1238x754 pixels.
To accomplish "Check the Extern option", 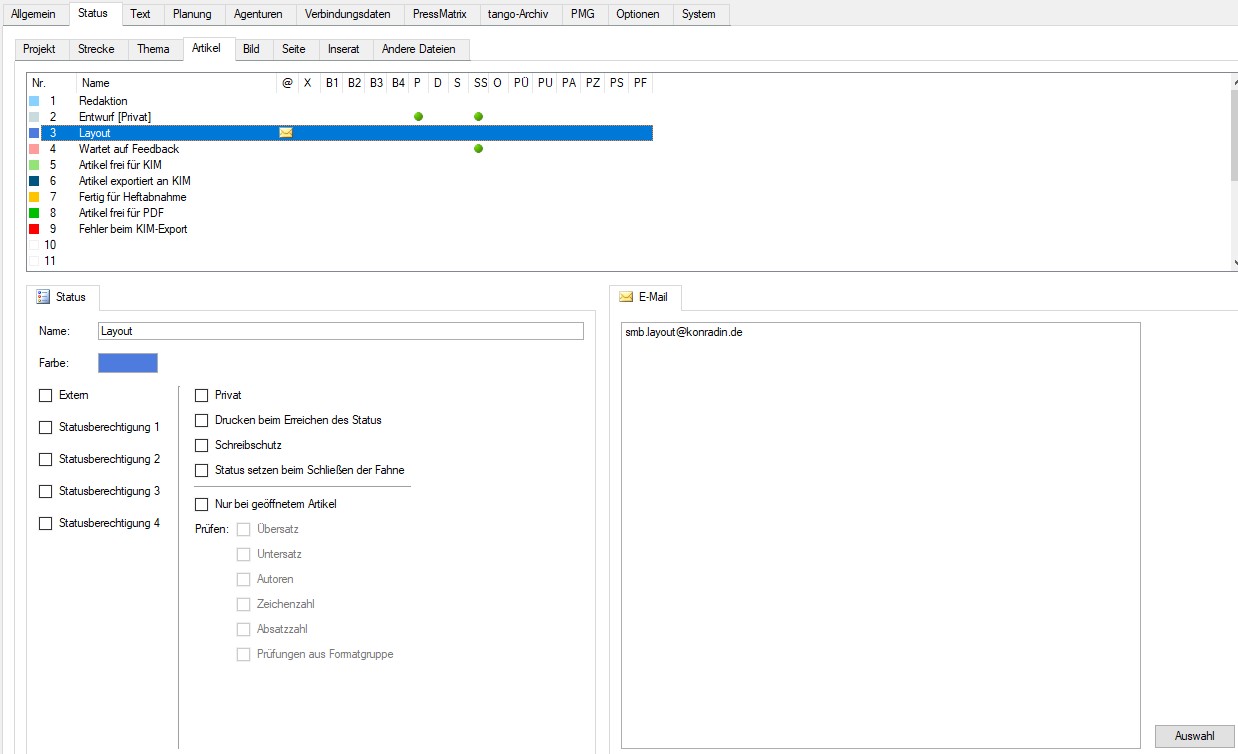I will [x=46, y=395].
